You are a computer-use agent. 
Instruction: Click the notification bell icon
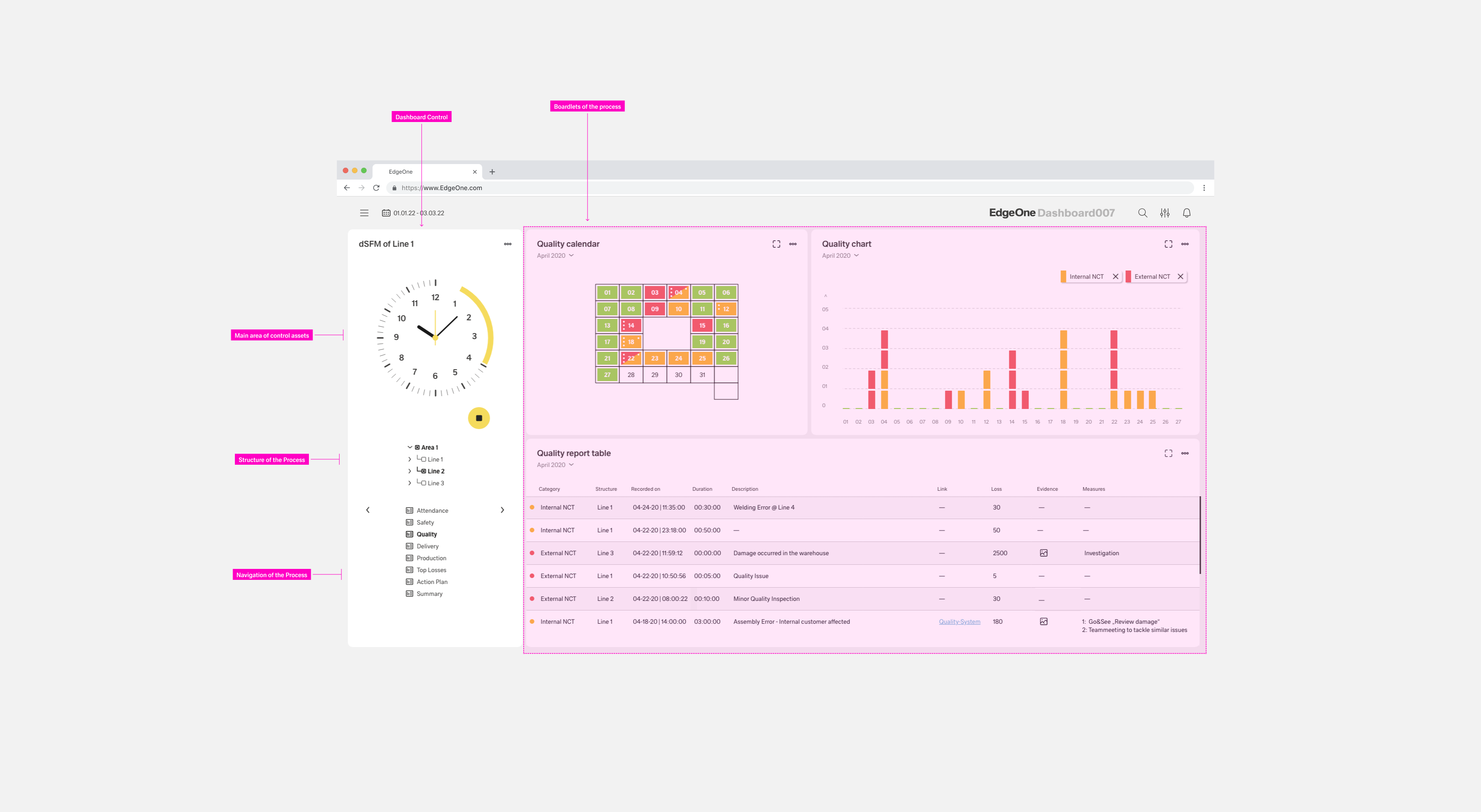coord(1186,213)
